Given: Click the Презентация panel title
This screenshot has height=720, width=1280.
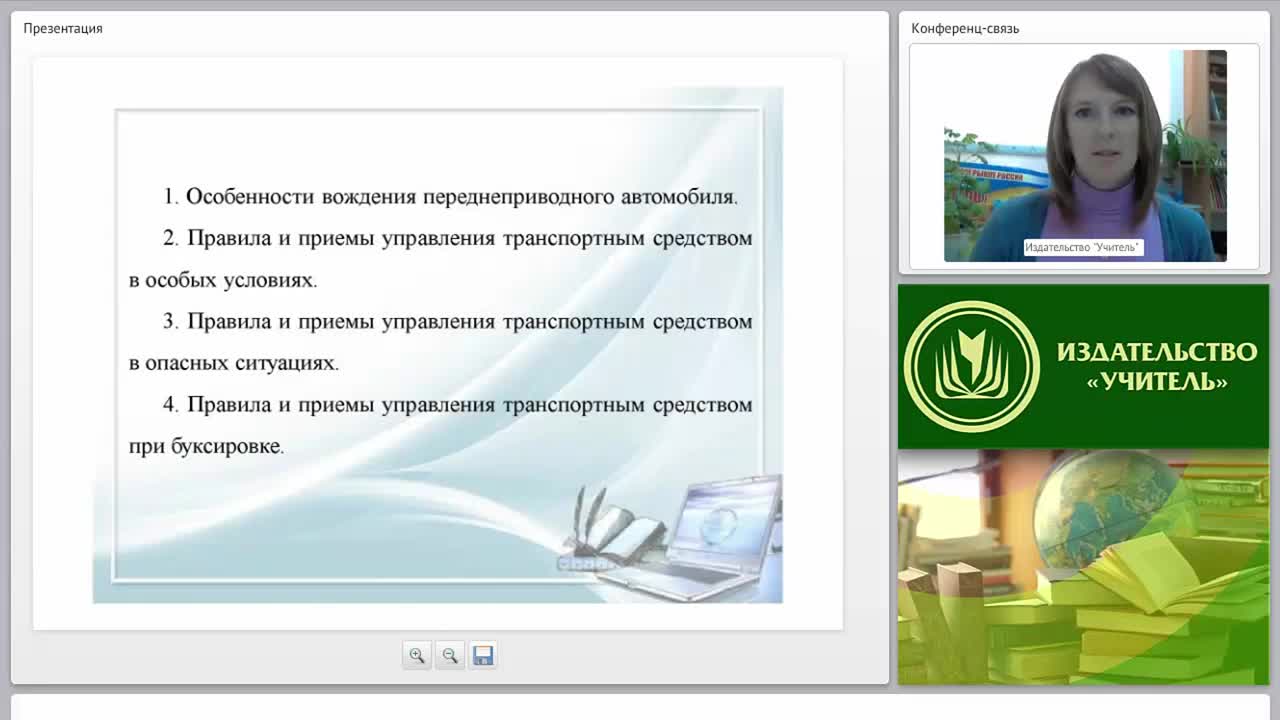Looking at the screenshot, I should pyautogui.click(x=63, y=28).
